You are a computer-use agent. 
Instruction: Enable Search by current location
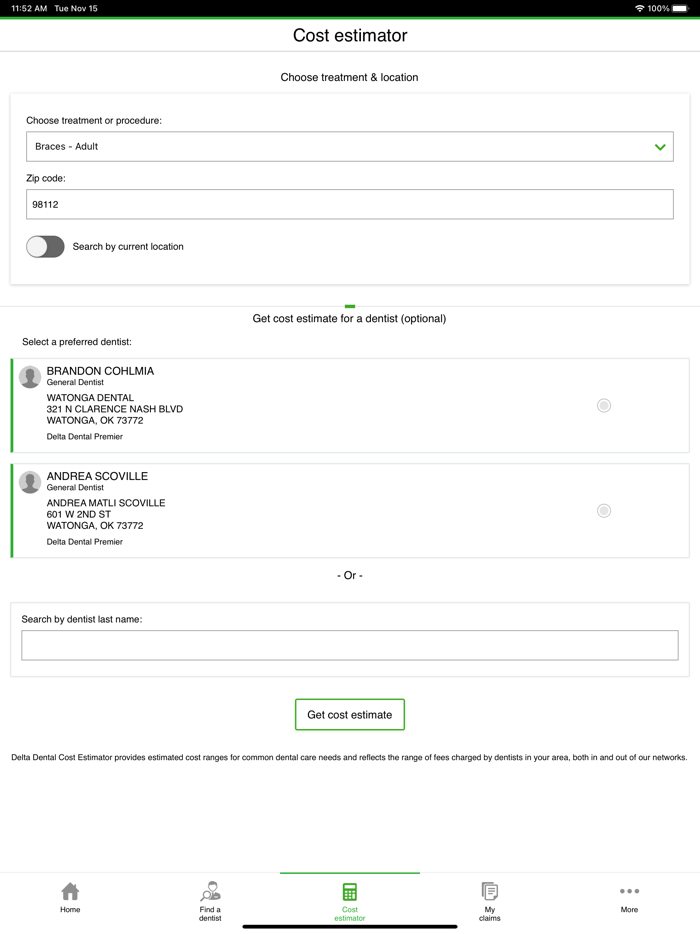(45, 246)
